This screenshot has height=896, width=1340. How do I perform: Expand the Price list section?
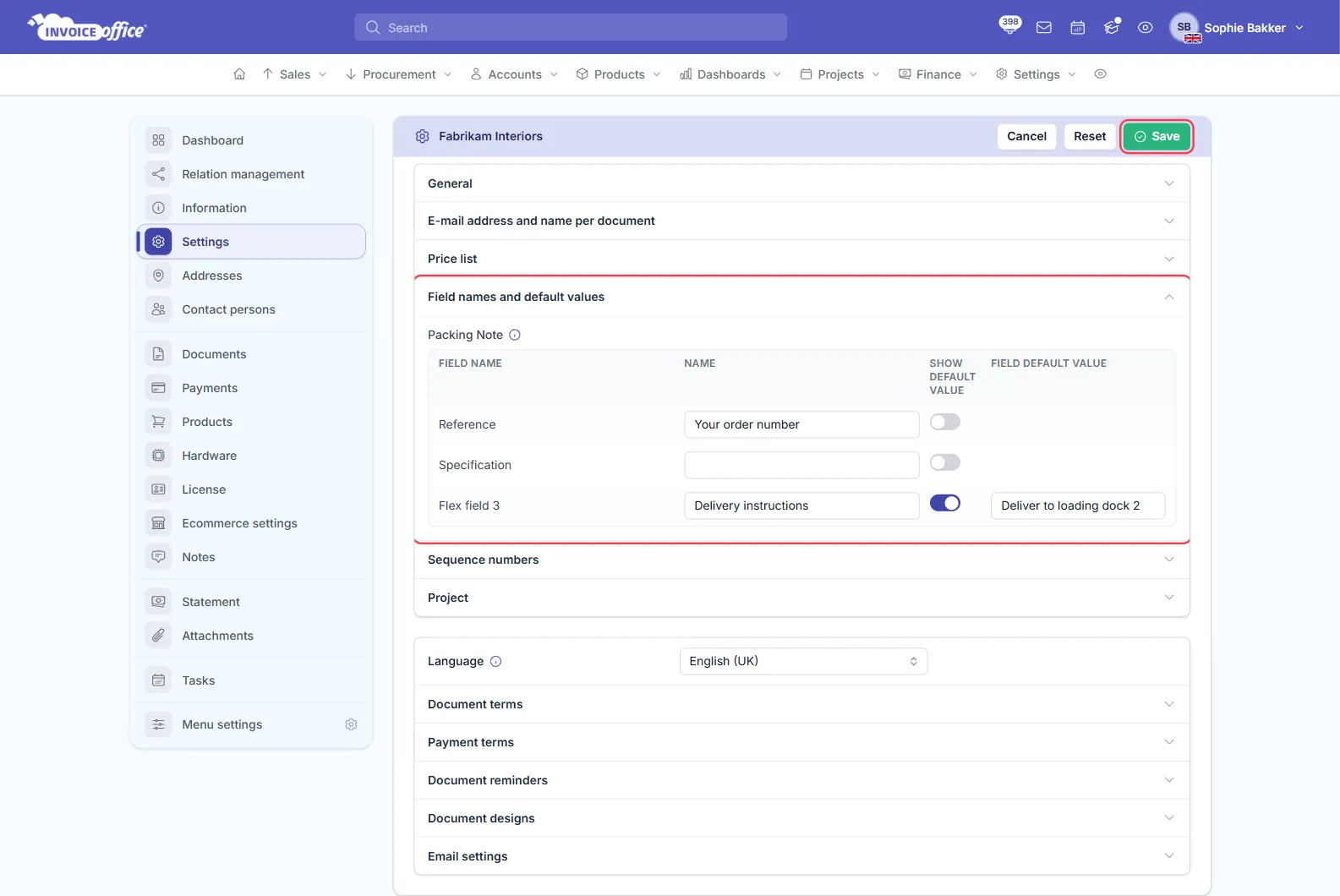tap(801, 259)
